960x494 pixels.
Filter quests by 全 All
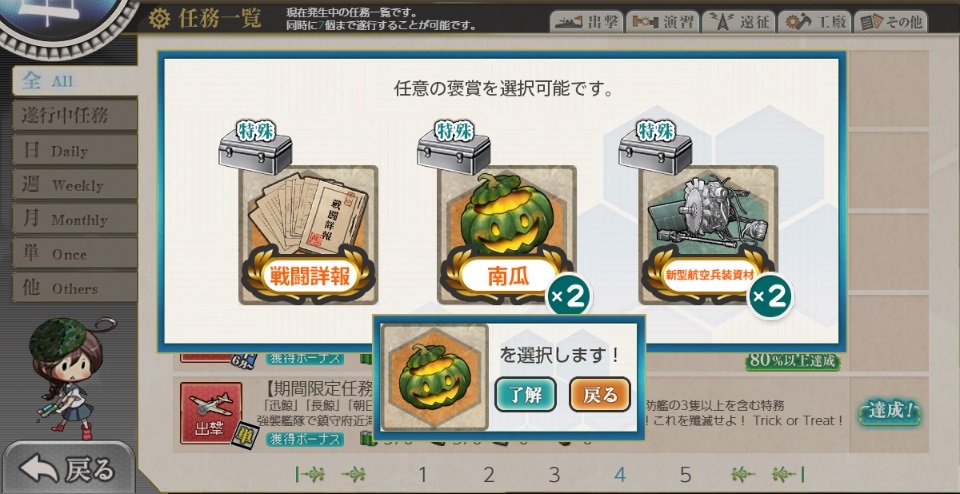point(75,81)
